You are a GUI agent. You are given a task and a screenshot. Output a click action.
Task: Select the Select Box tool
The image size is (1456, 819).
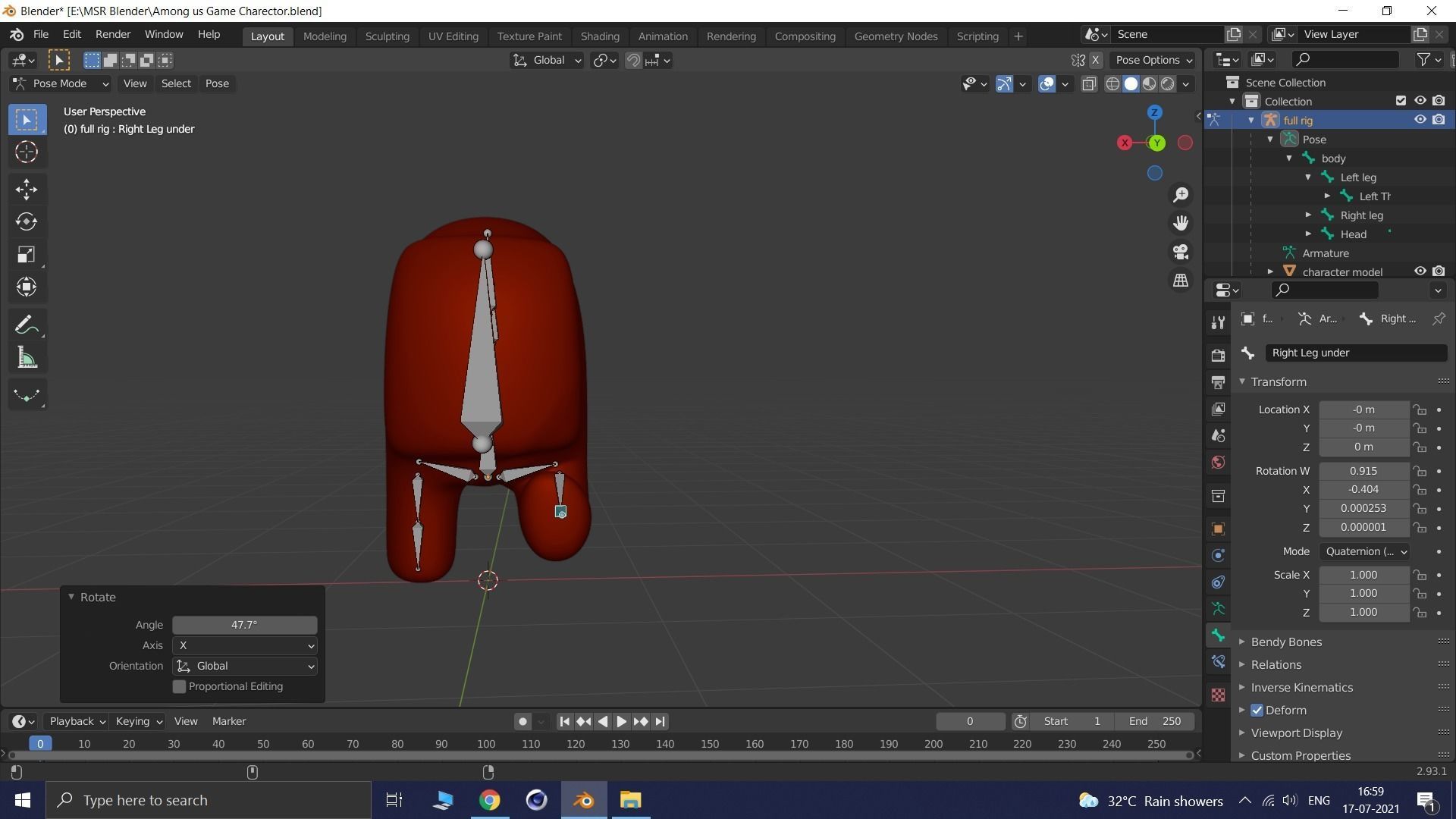click(x=27, y=120)
